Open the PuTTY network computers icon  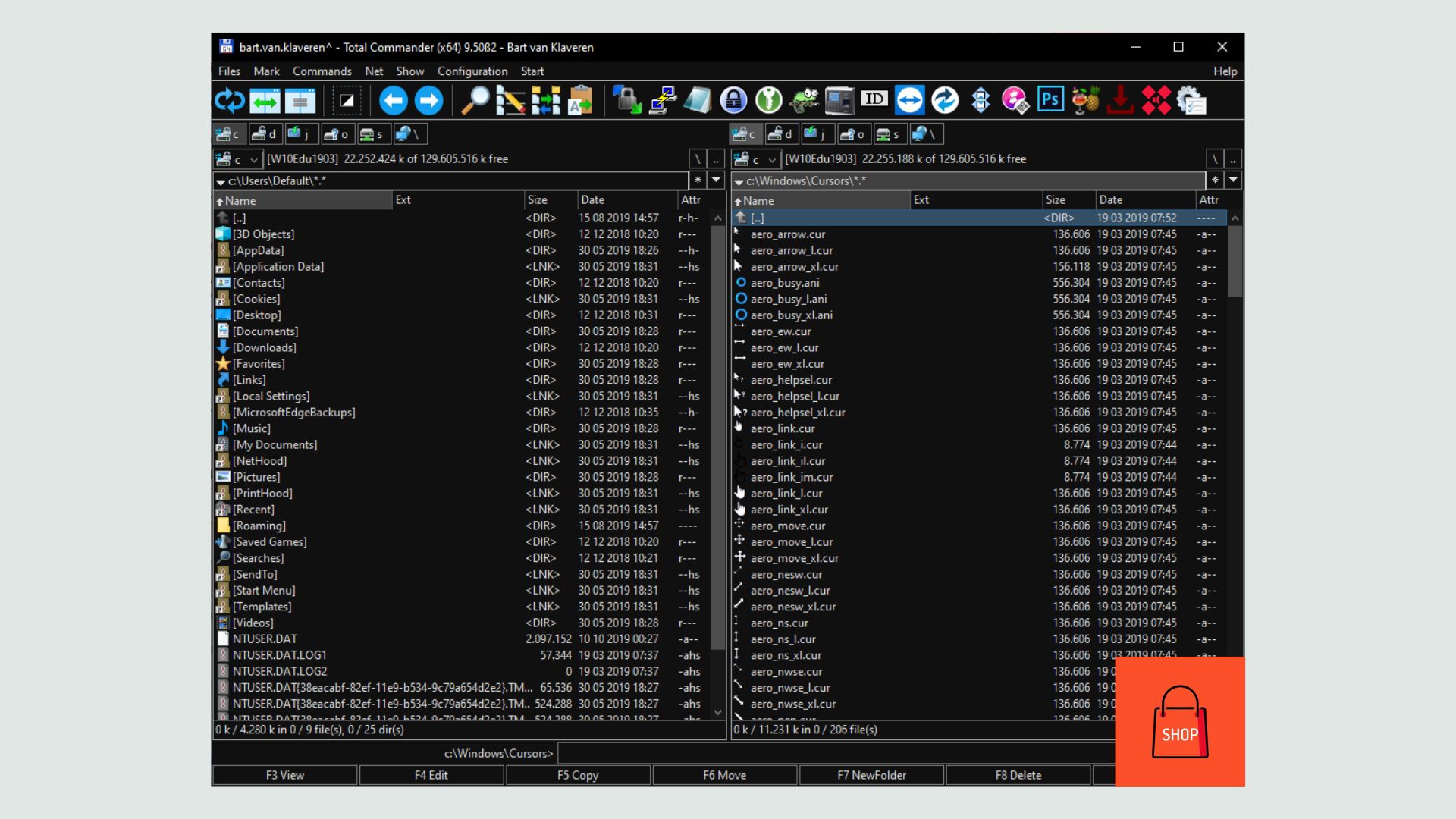tap(663, 100)
